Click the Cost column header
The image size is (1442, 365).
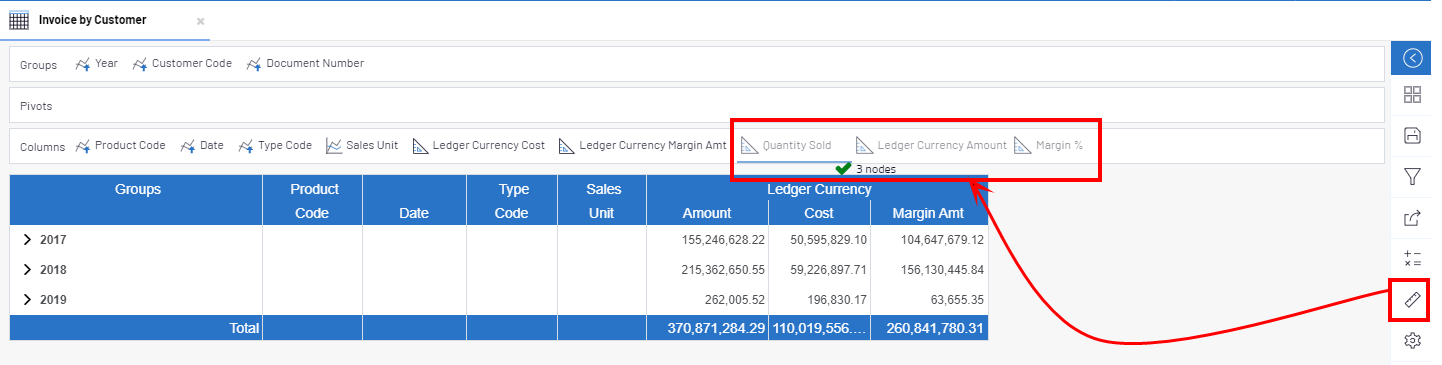click(x=819, y=213)
